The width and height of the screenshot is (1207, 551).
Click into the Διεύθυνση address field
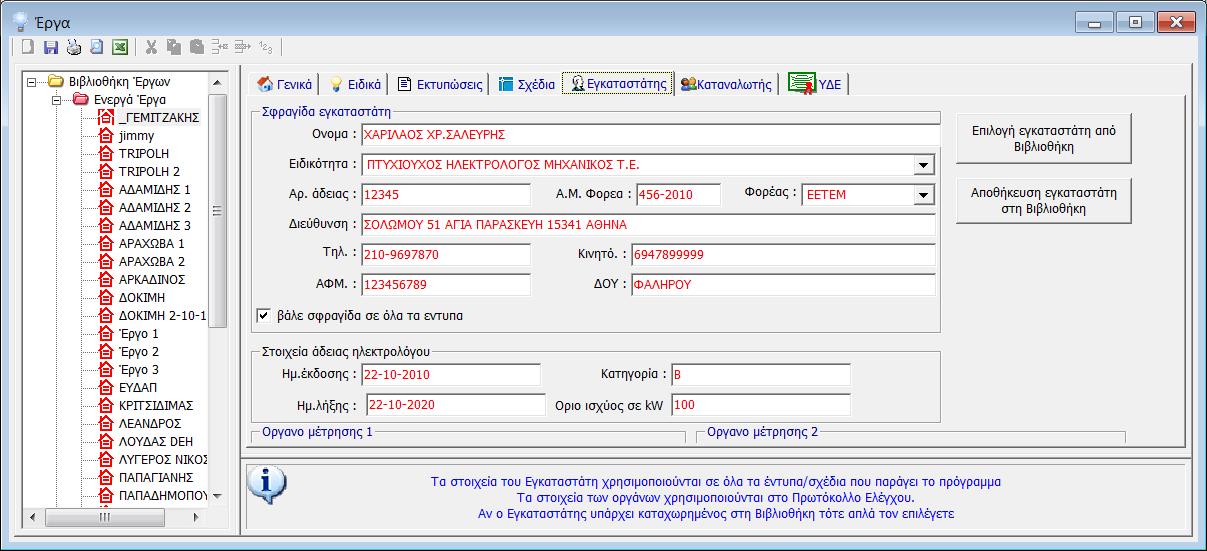[647, 225]
